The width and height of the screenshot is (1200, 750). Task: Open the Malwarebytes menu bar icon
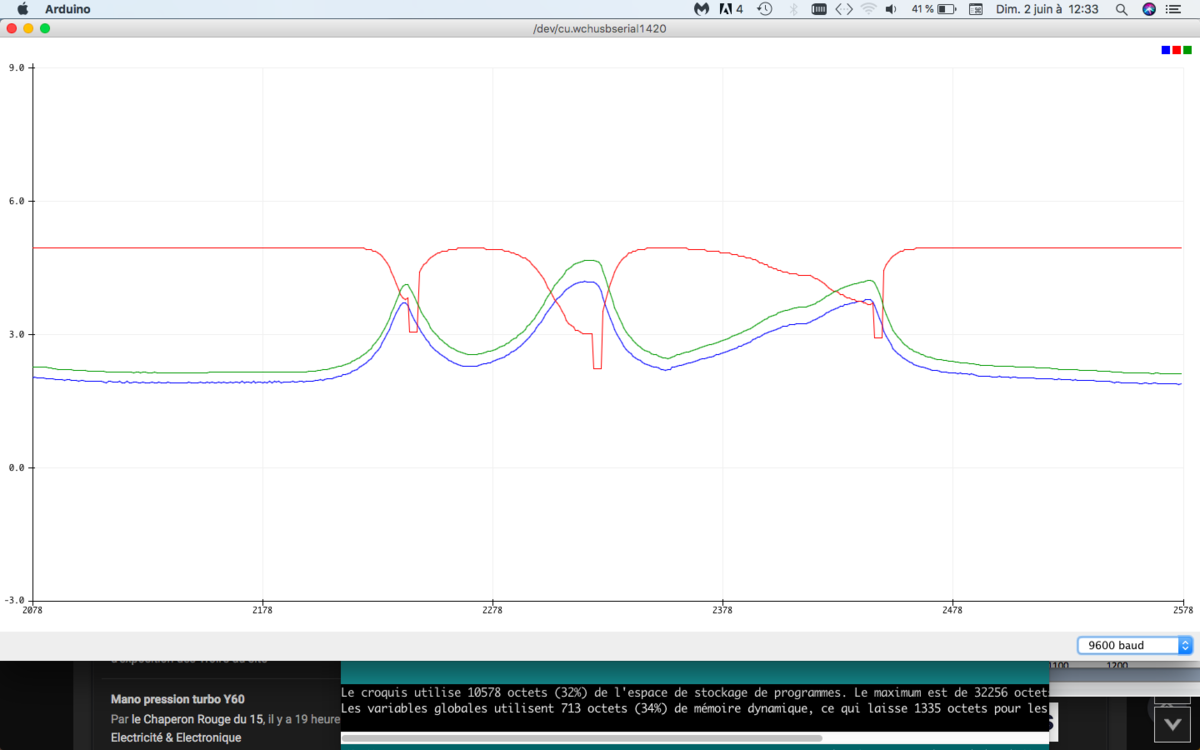tap(702, 9)
